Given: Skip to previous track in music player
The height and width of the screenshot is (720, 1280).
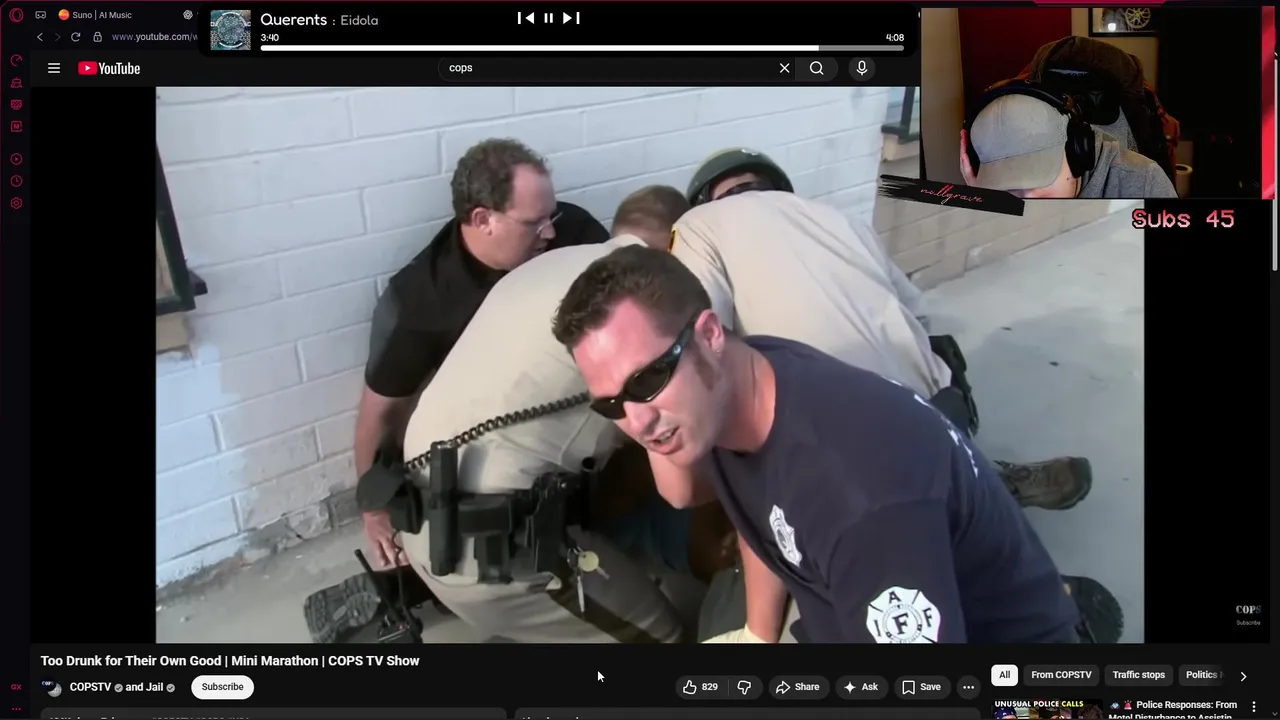Looking at the screenshot, I should pyautogui.click(x=525, y=18).
